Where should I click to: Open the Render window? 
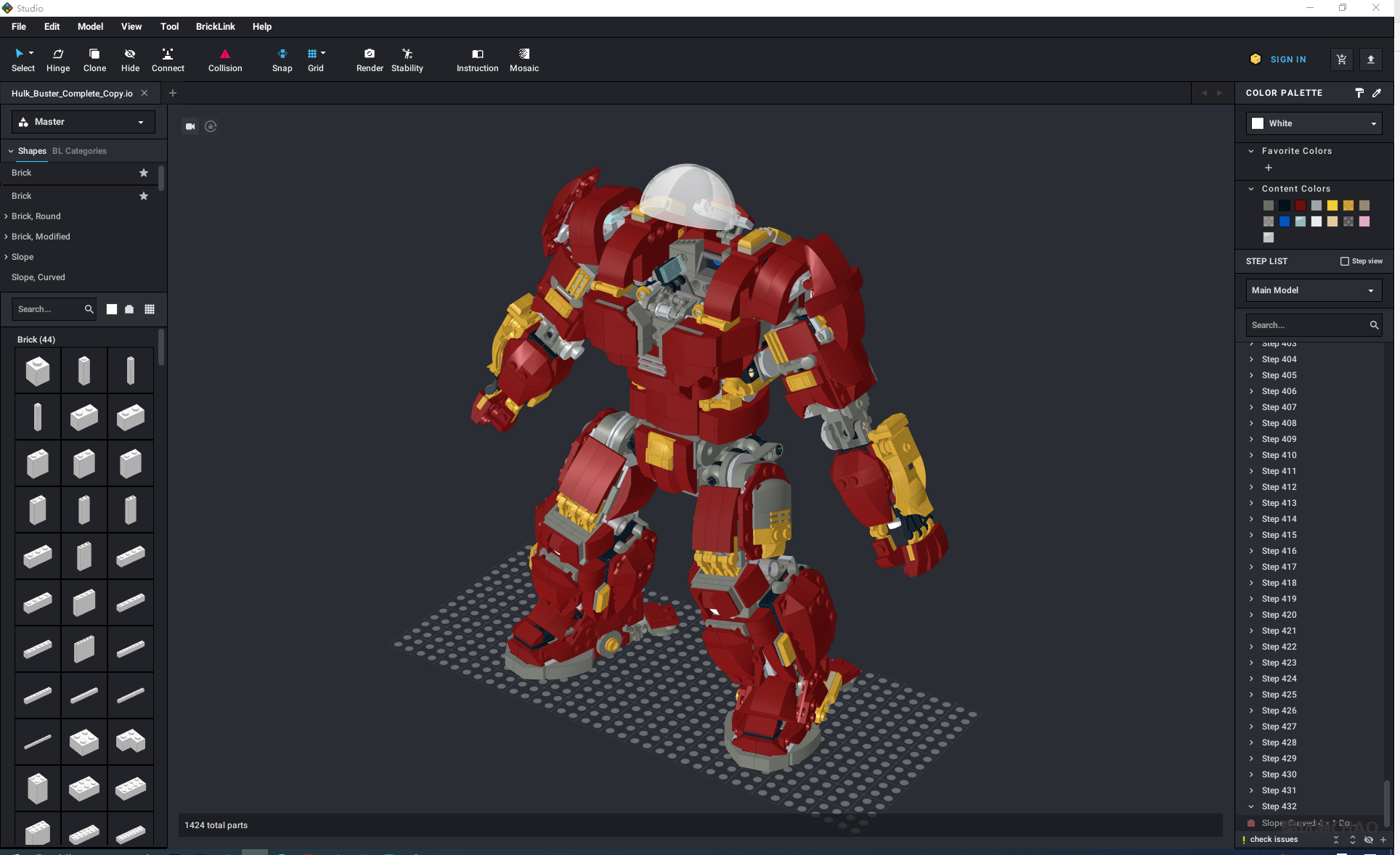click(x=370, y=60)
